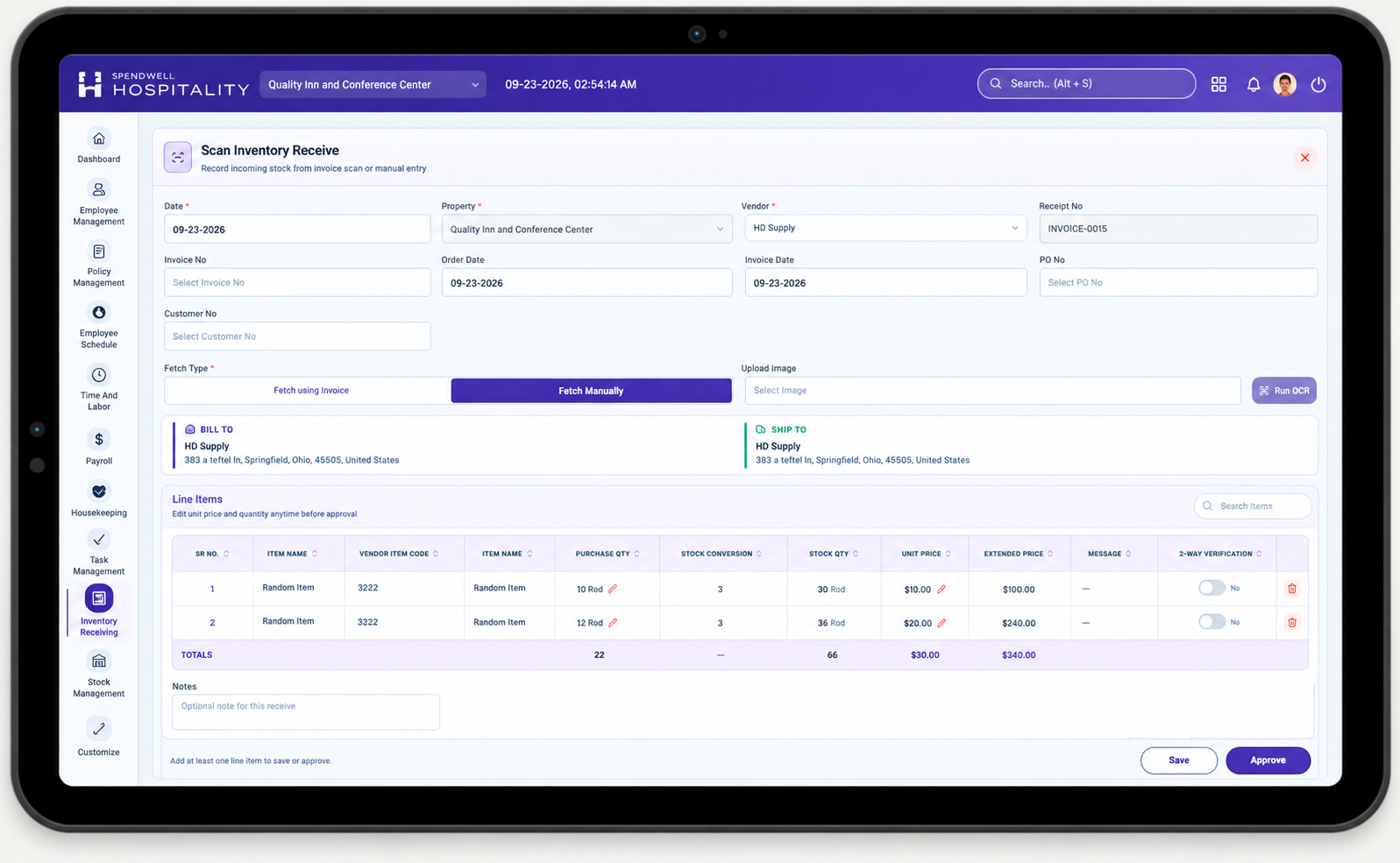Click the PO No field
Screen dimensions: 1400x863
1178,283
